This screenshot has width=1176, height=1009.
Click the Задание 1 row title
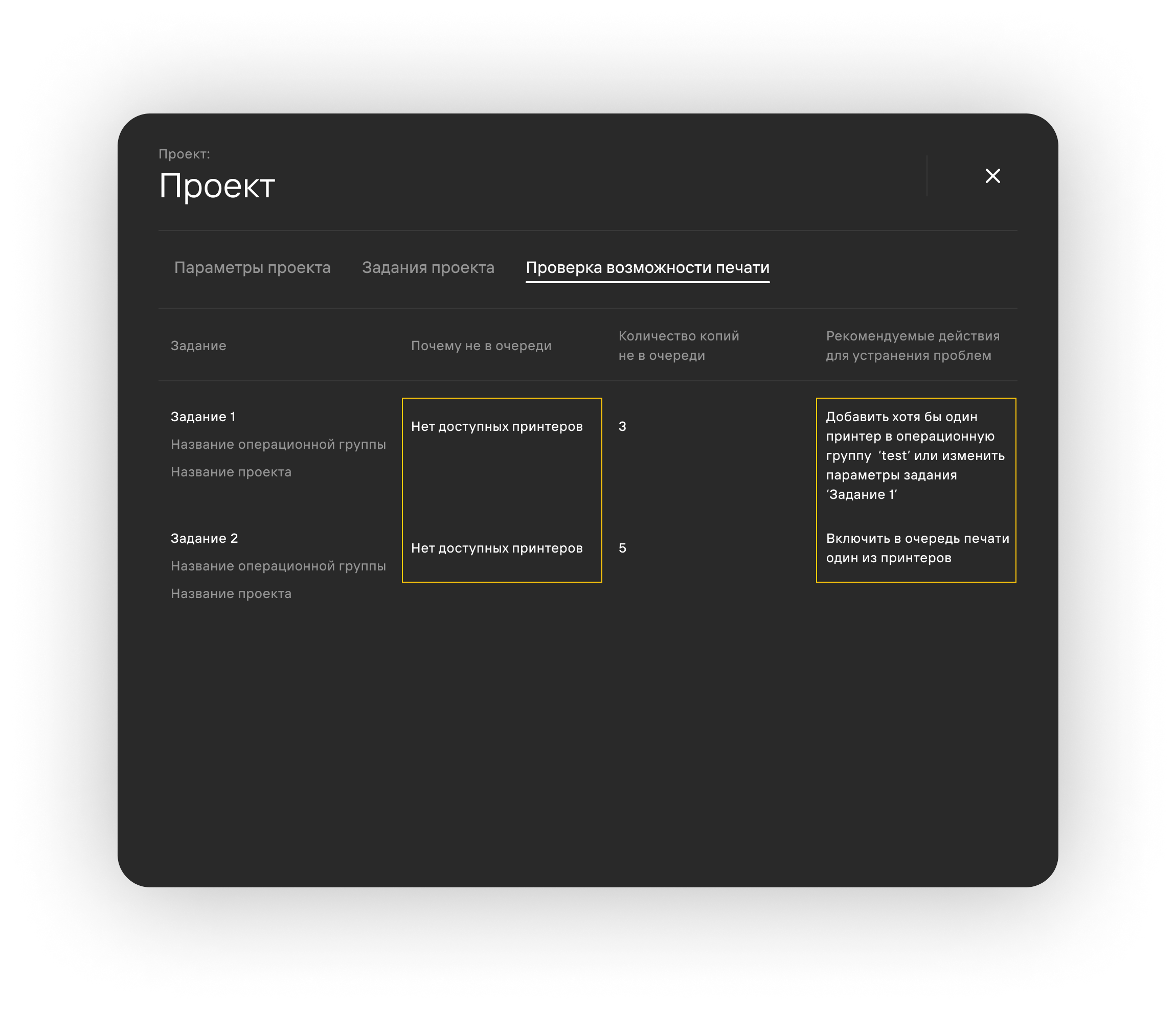coord(203,417)
